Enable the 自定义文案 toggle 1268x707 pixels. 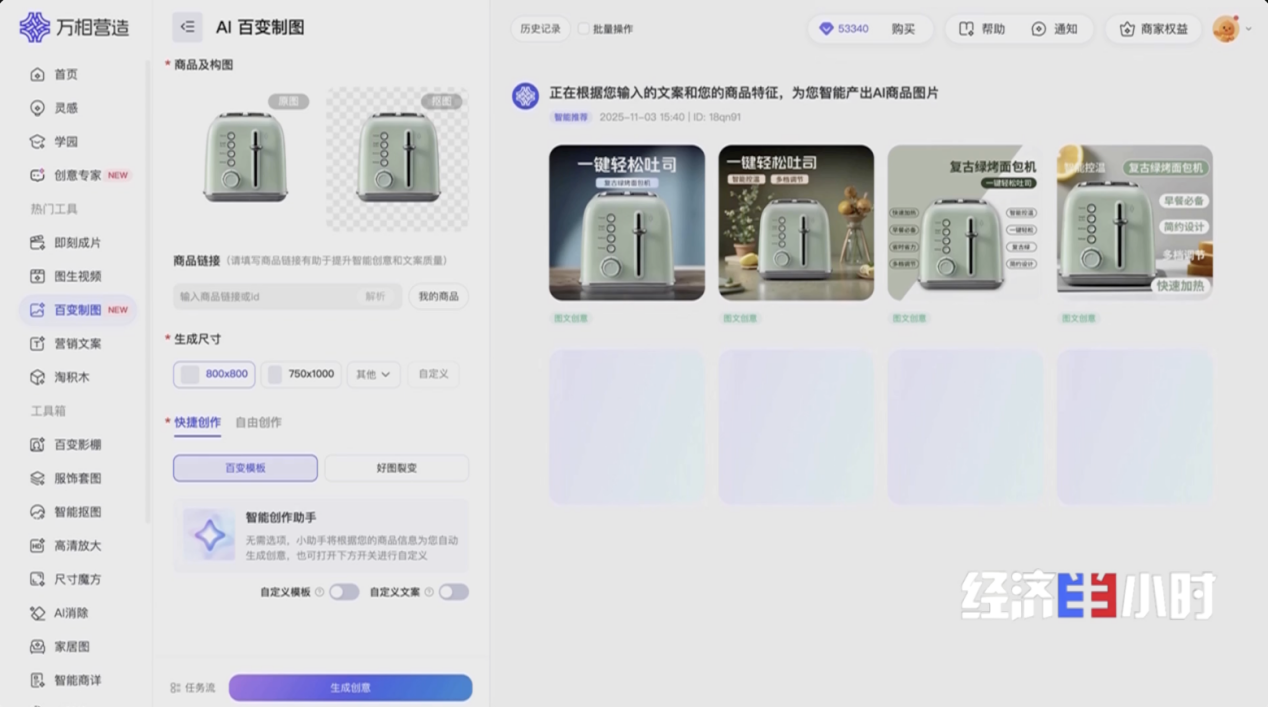tap(453, 592)
